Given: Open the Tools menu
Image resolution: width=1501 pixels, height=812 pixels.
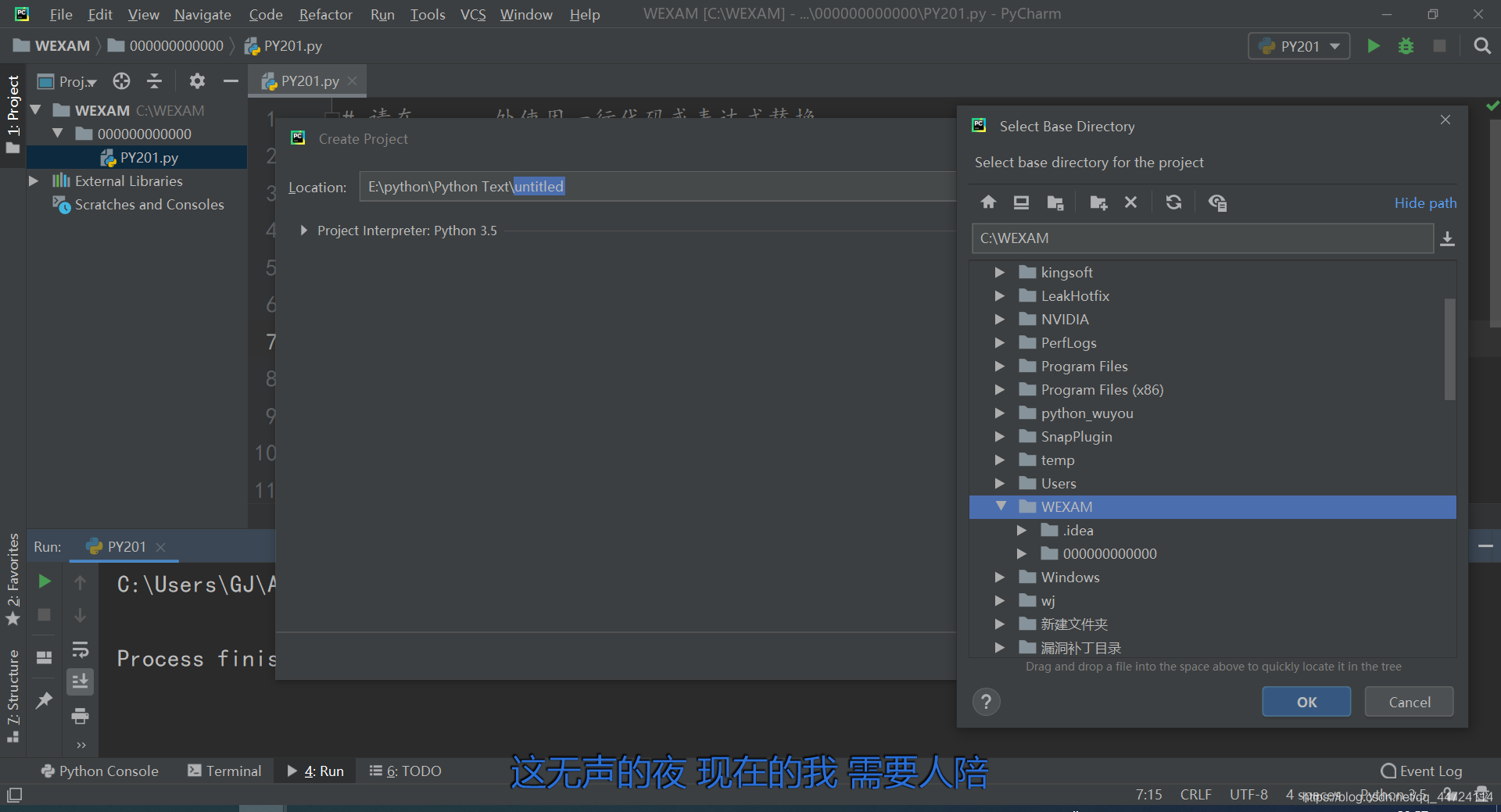Looking at the screenshot, I should (x=428, y=14).
